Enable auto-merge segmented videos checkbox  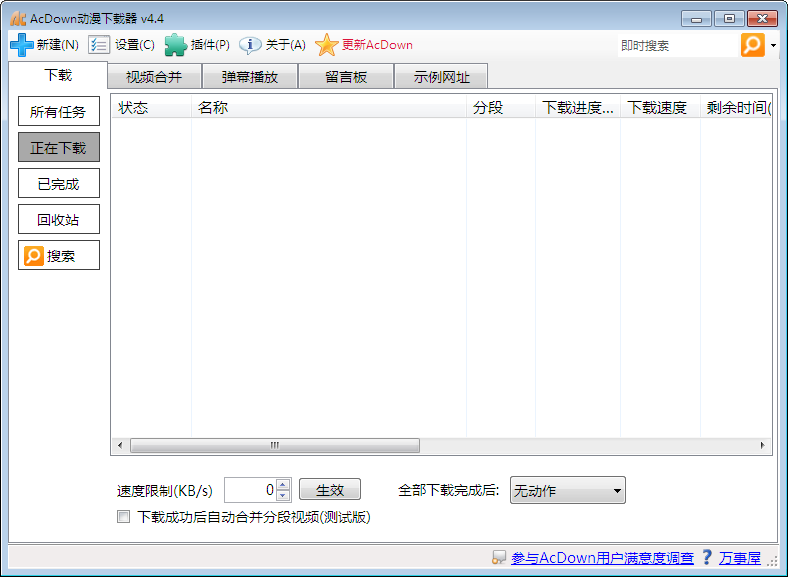point(123,517)
